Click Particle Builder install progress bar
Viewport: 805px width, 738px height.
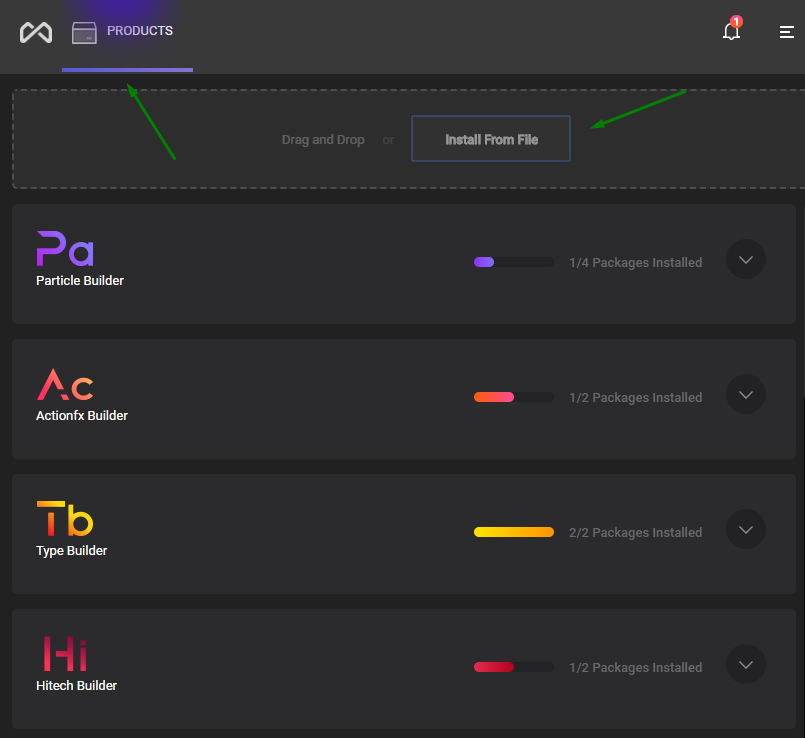click(x=513, y=262)
